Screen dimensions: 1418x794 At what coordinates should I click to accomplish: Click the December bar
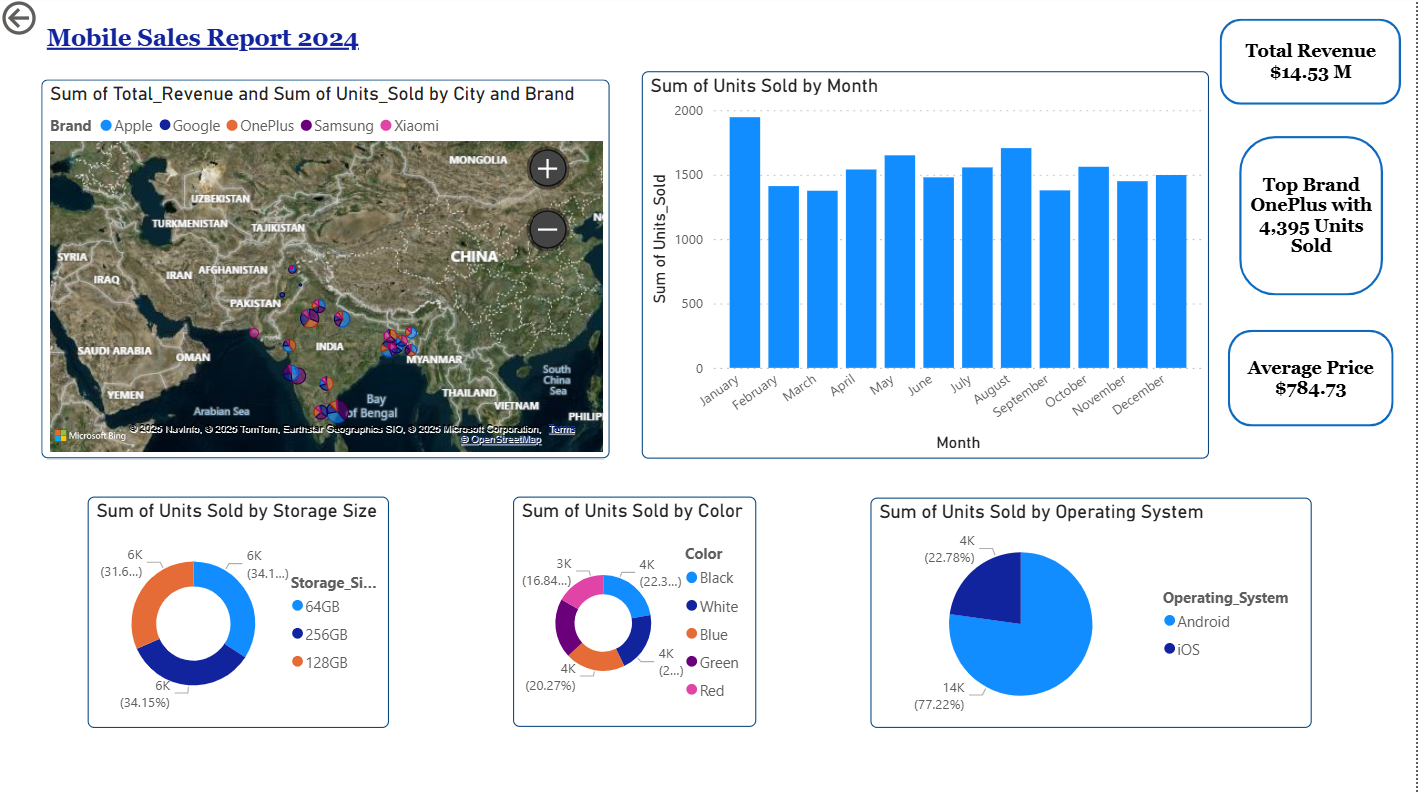click(x=1171, y=272)
